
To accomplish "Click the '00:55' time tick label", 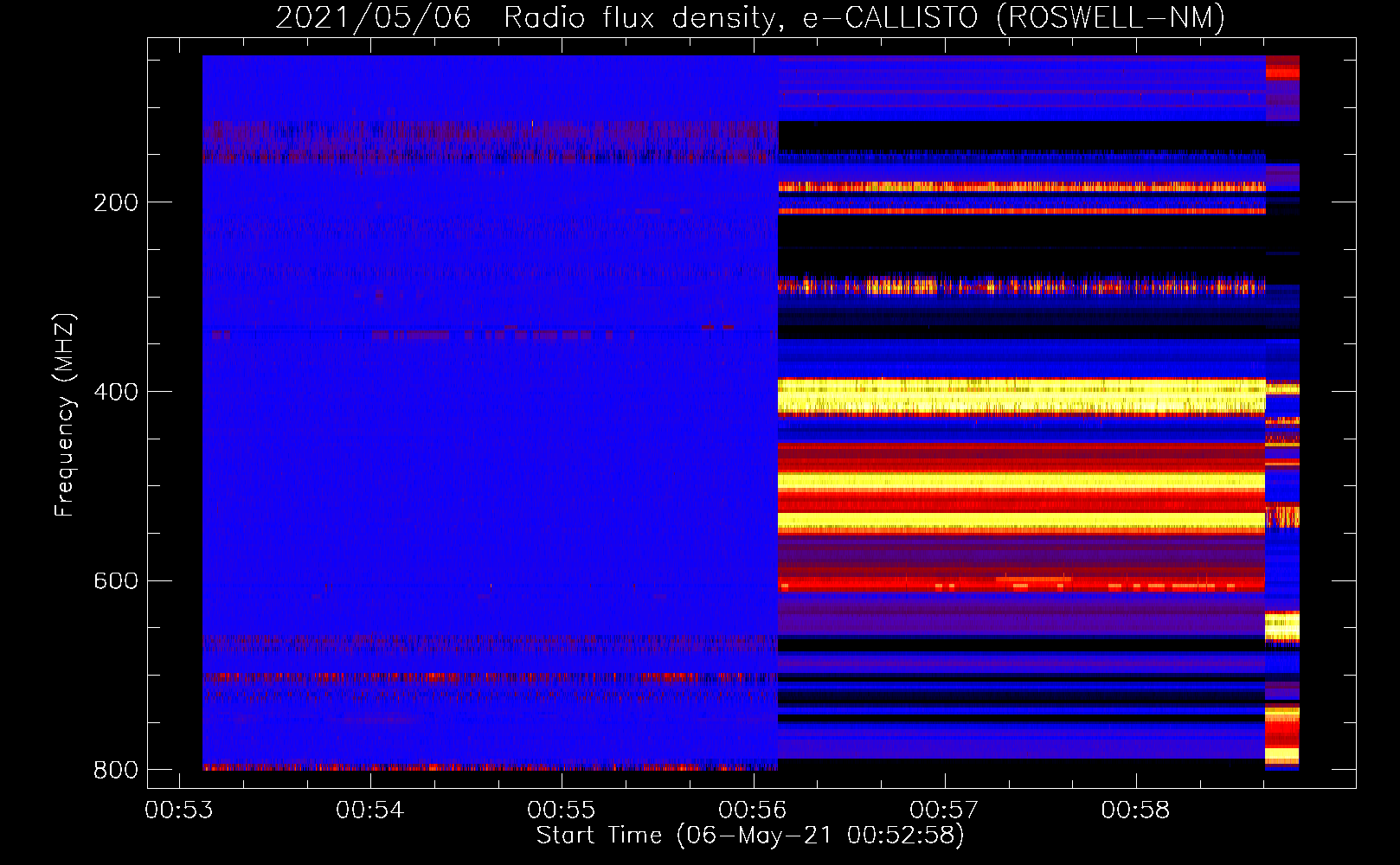I will point(562,811).
